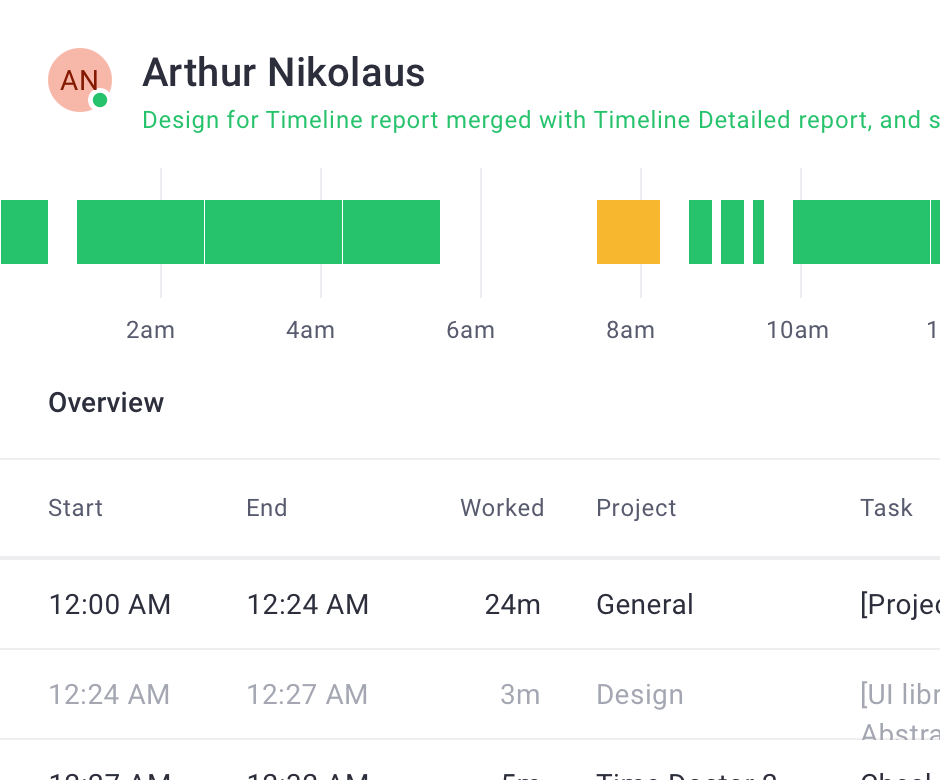
Task: Select the green block ending before 6am
Action: pos(391,232)
